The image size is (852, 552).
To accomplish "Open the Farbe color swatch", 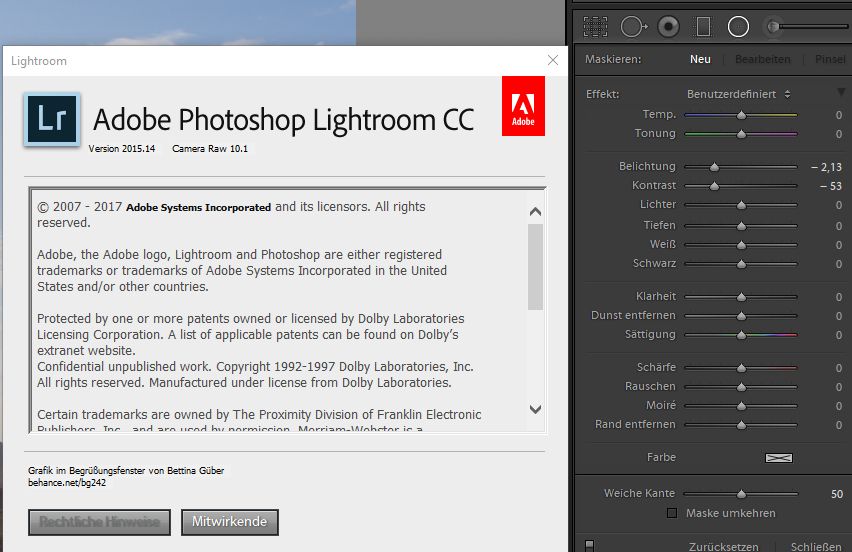I will coord(779,458).
